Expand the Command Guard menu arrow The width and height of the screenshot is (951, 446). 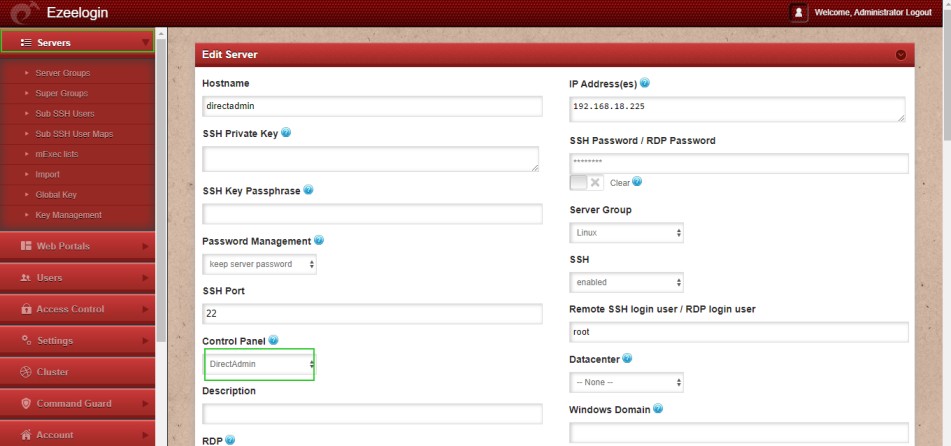(x=146, y=404)
